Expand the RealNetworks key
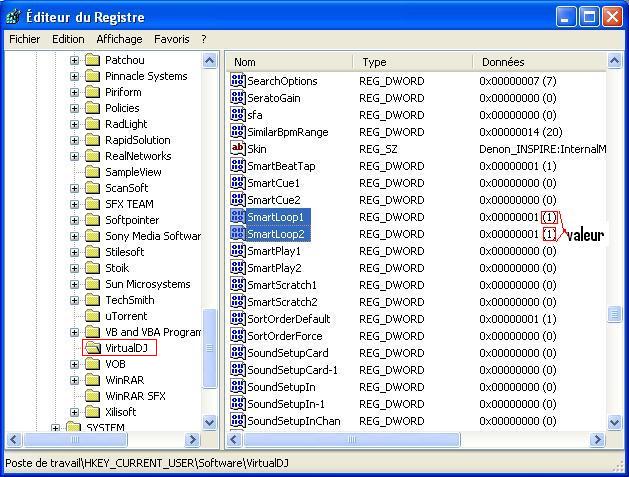 (x=74, y=156)
